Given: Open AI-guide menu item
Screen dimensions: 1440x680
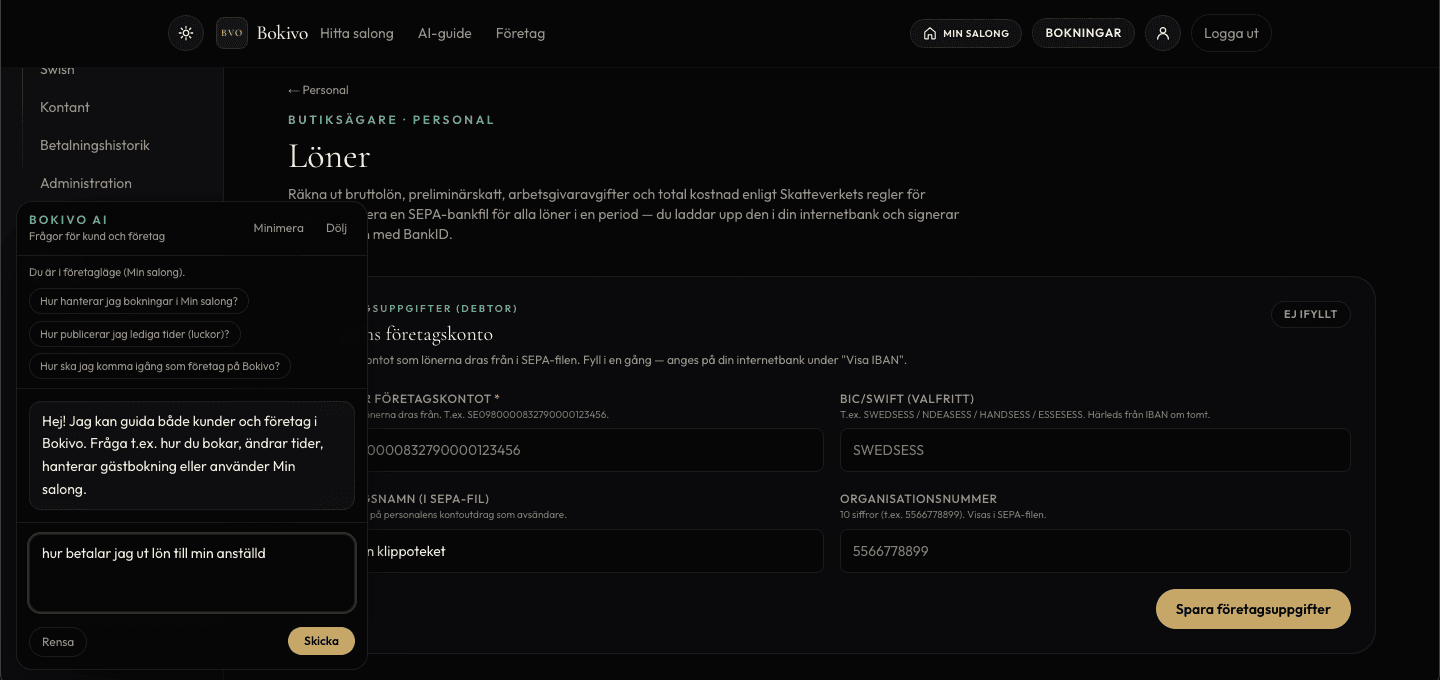Looking at the screenshot, I should click(445, 33).
